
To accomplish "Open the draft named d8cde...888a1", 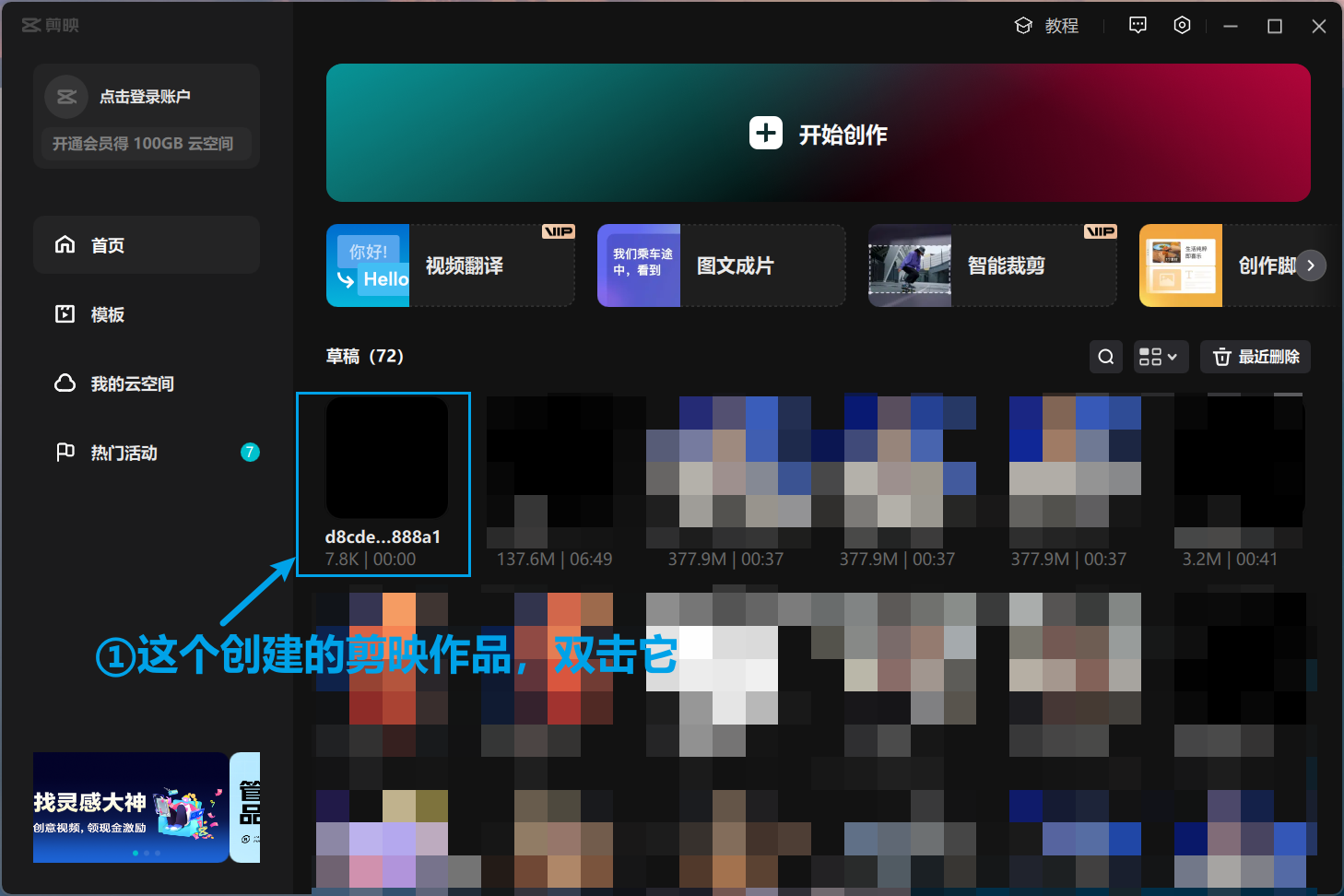I will pos(383,458).
